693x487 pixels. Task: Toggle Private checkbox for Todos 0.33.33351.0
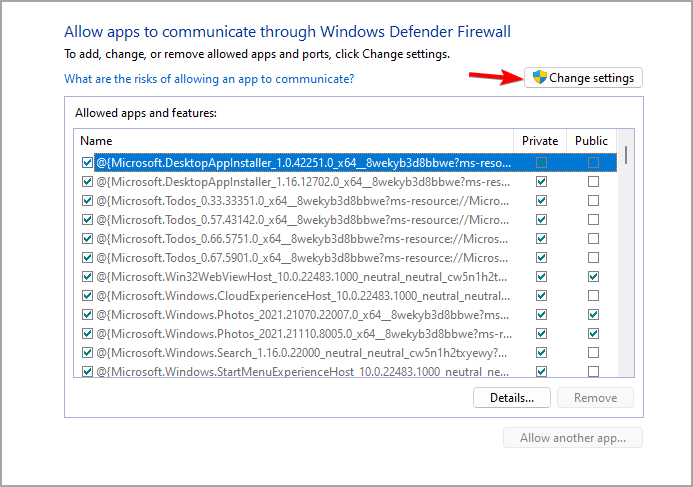pos(541,200)
